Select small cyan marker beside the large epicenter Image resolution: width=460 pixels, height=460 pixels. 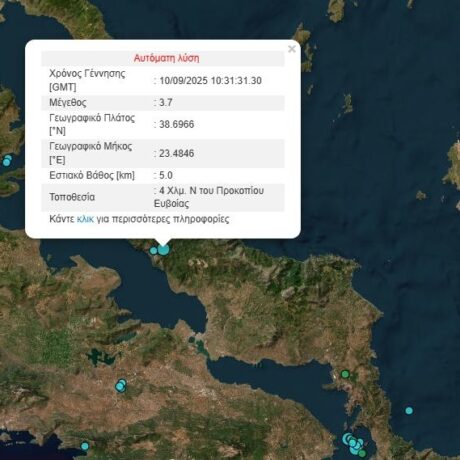click(153, 250)
